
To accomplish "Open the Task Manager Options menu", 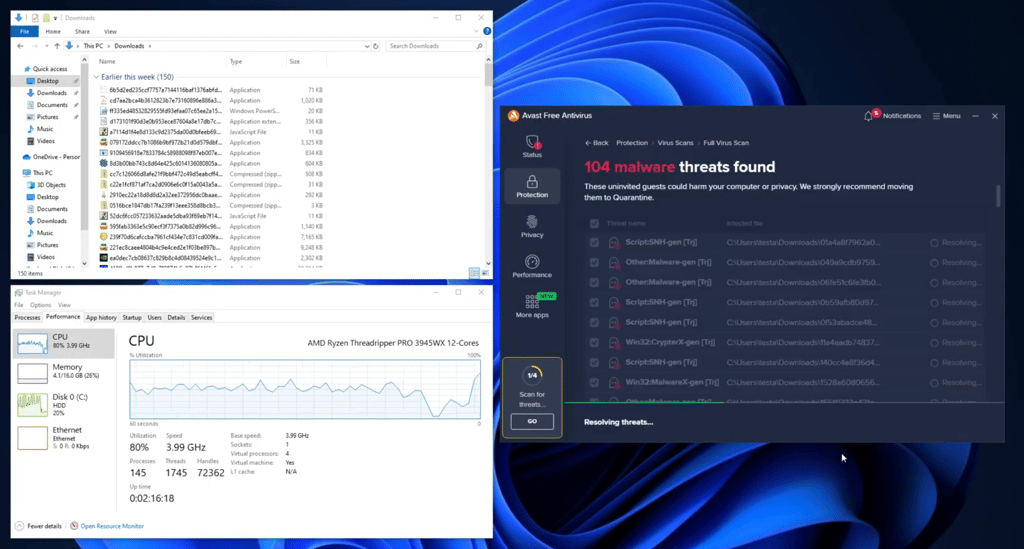I will coord(40,305).
